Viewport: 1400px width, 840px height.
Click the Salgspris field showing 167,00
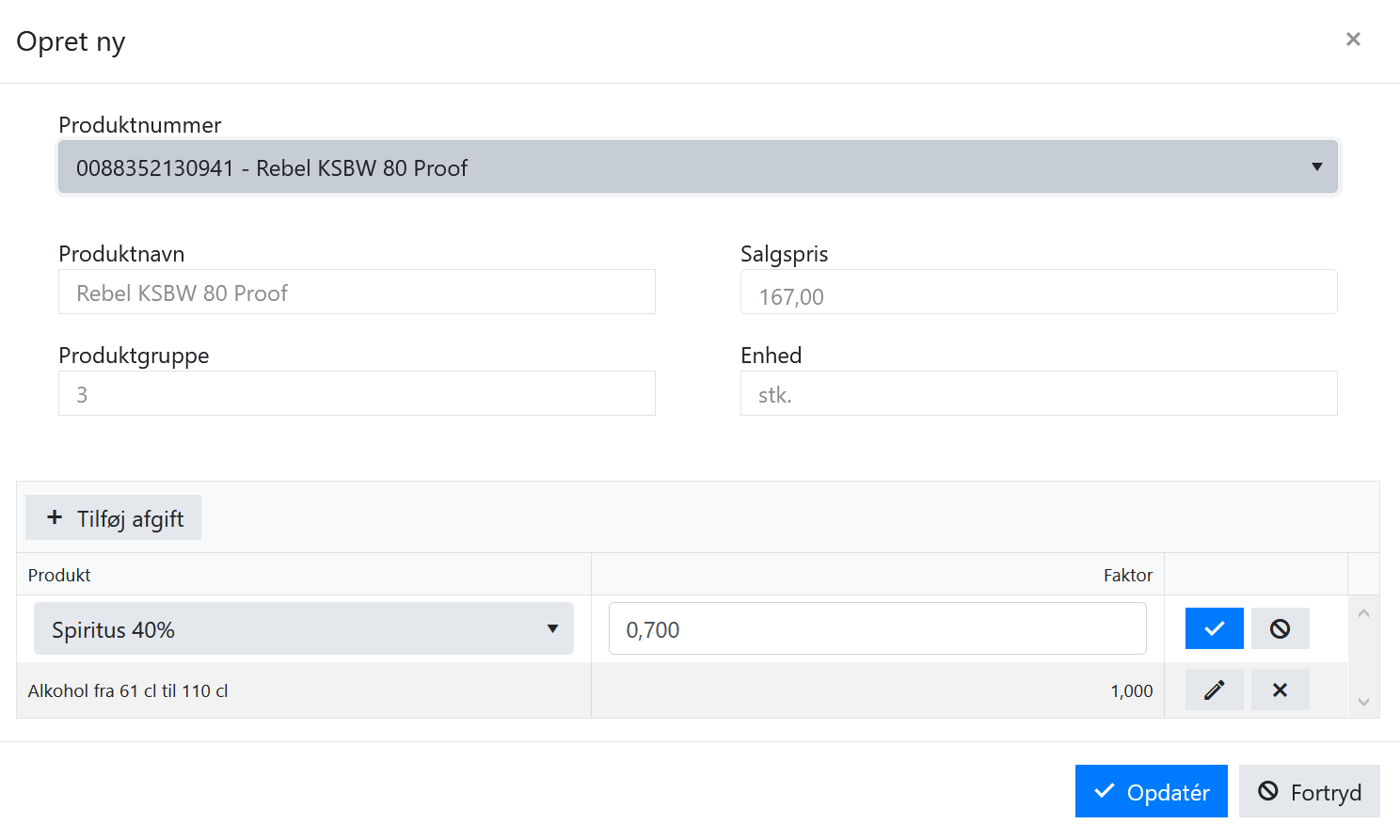pos(1039,292)
